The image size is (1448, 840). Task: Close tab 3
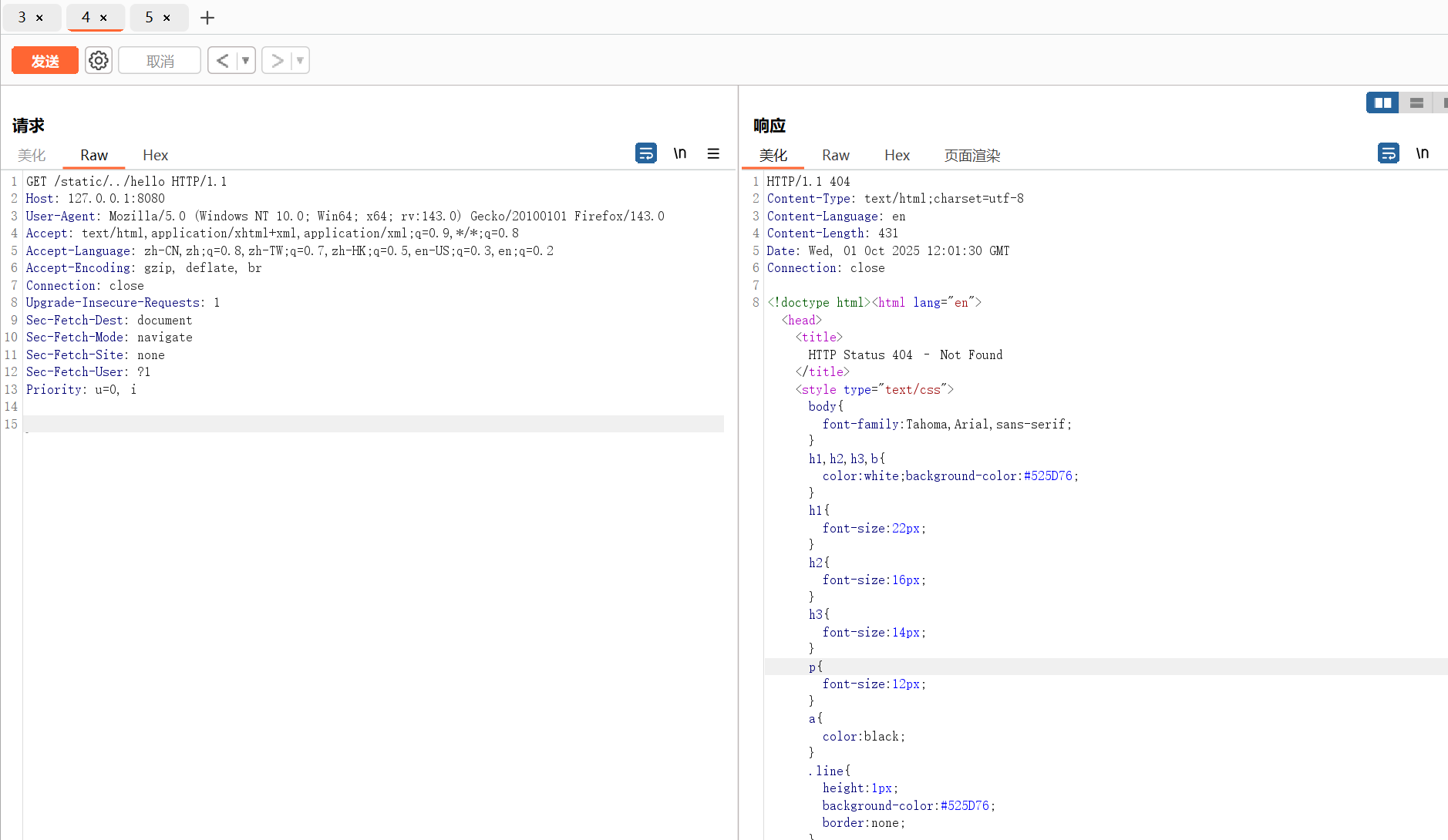tap(39, 18)
